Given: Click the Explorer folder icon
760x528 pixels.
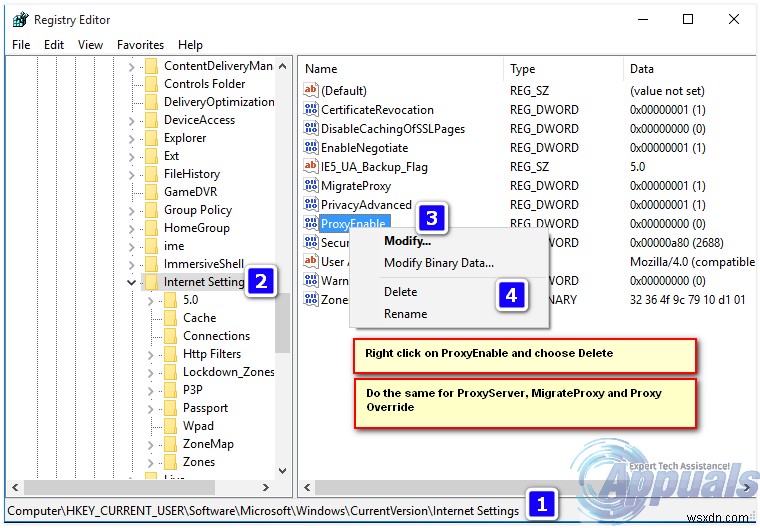Looking at the screenshot, I should [152, 138].
